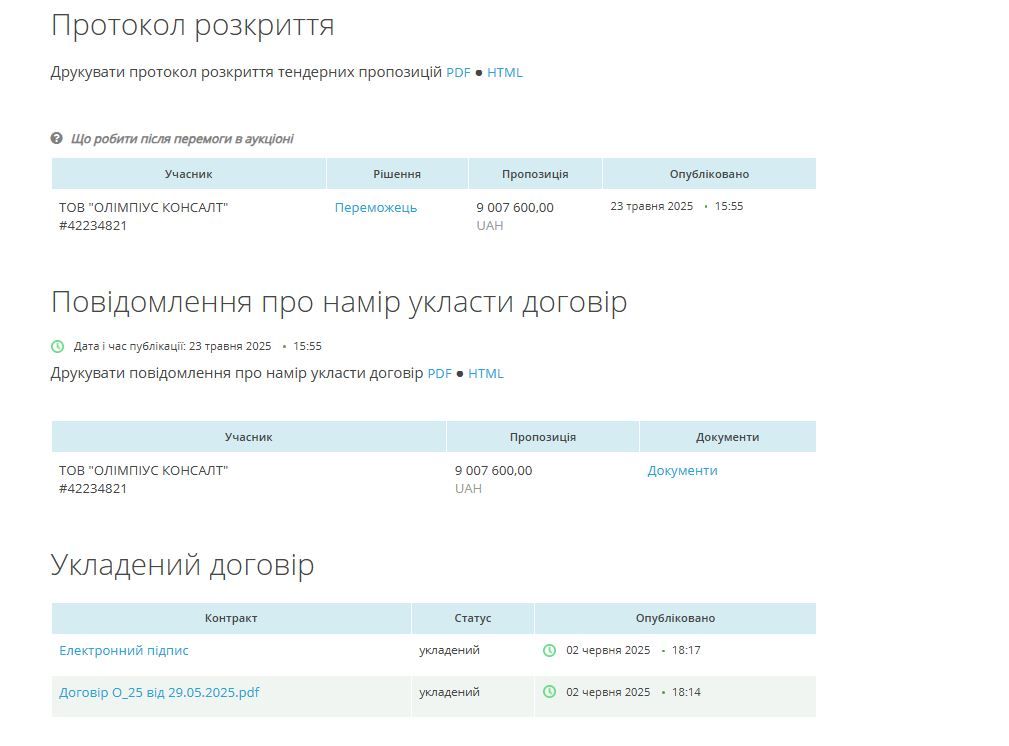1009x746 pixels.
Task: Click the Учасник column header
Action: pyautogui.click(x=190, y=173)
